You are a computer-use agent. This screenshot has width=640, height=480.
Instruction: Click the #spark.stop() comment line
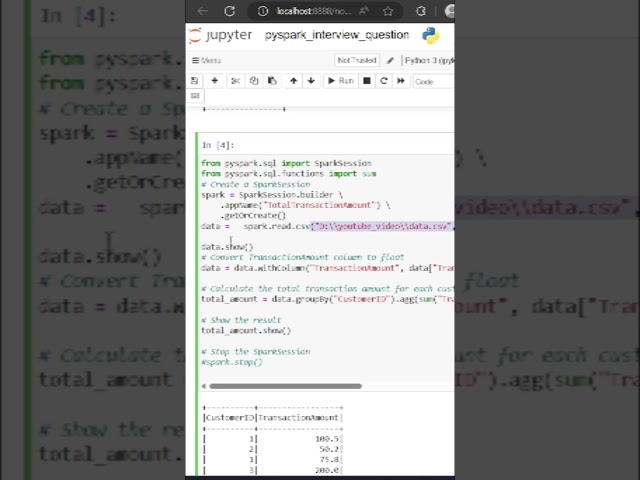point(232,362)
